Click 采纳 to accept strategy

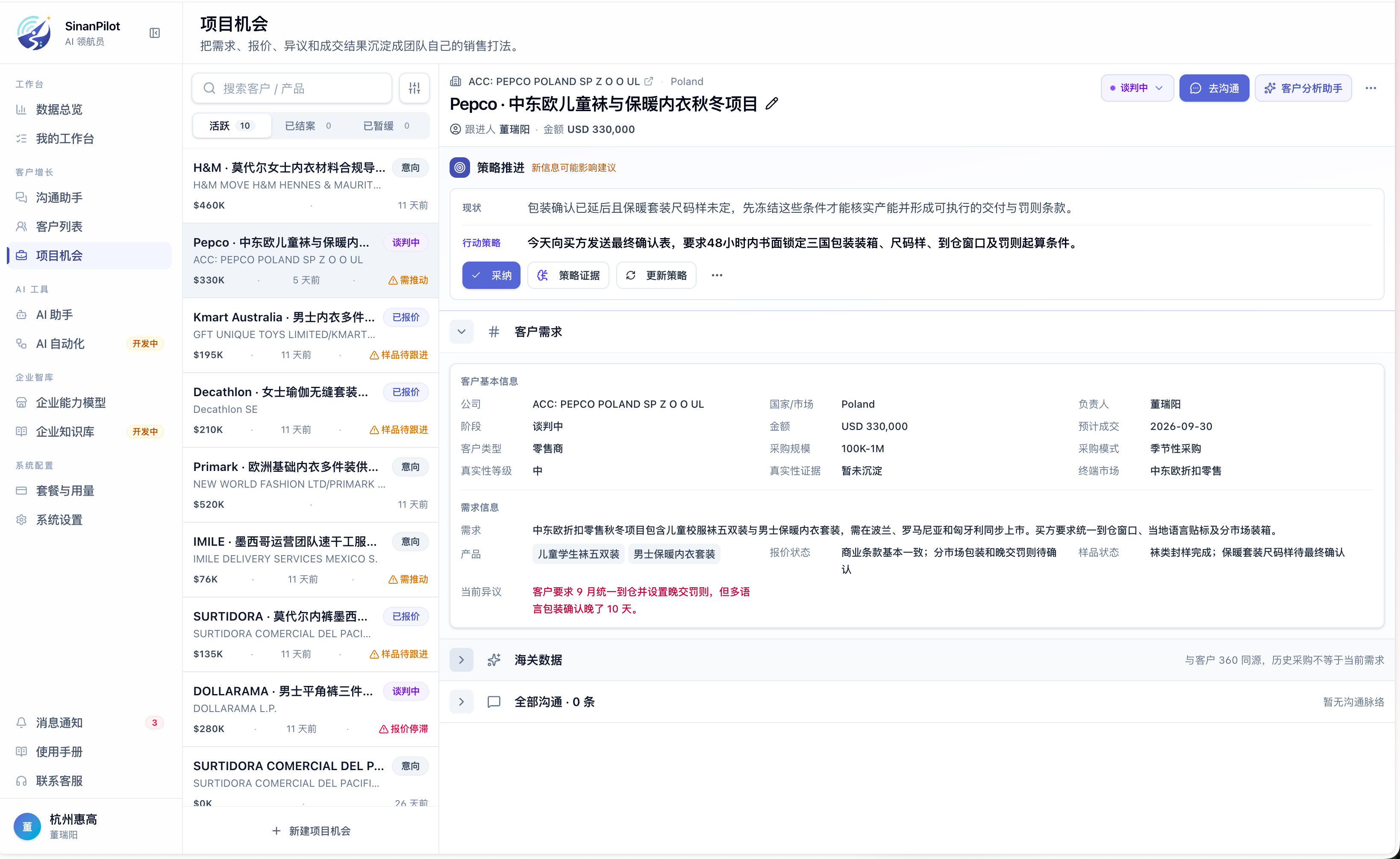491,275
